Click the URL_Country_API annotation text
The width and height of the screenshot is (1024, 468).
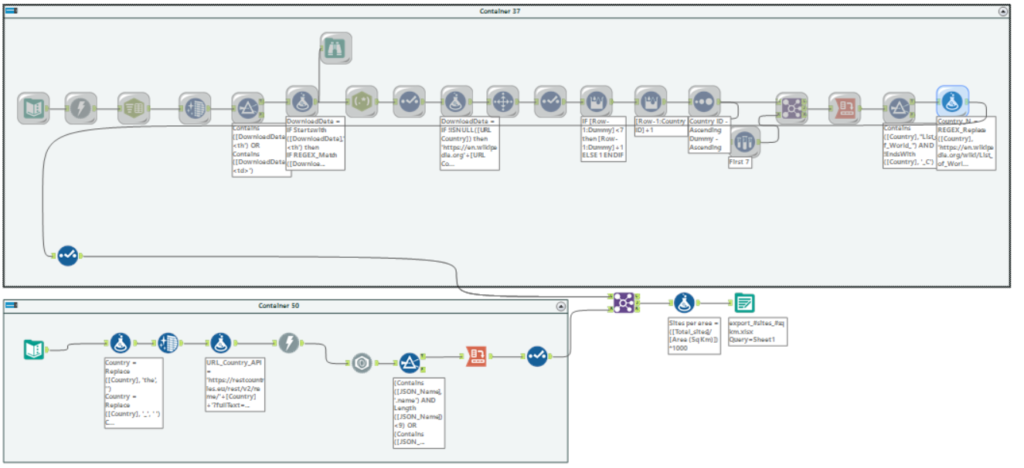[x=235, y=384]
